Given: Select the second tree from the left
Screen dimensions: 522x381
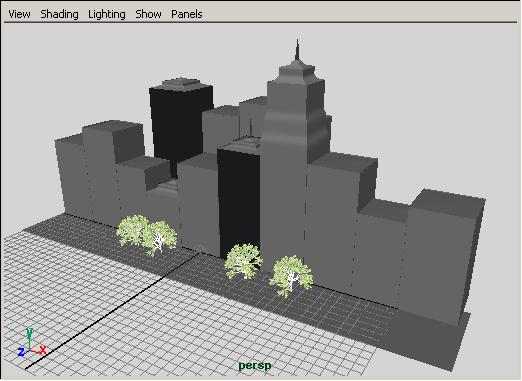Looking at the screenshot, I should pyautogui.click(x=161, y=237).
